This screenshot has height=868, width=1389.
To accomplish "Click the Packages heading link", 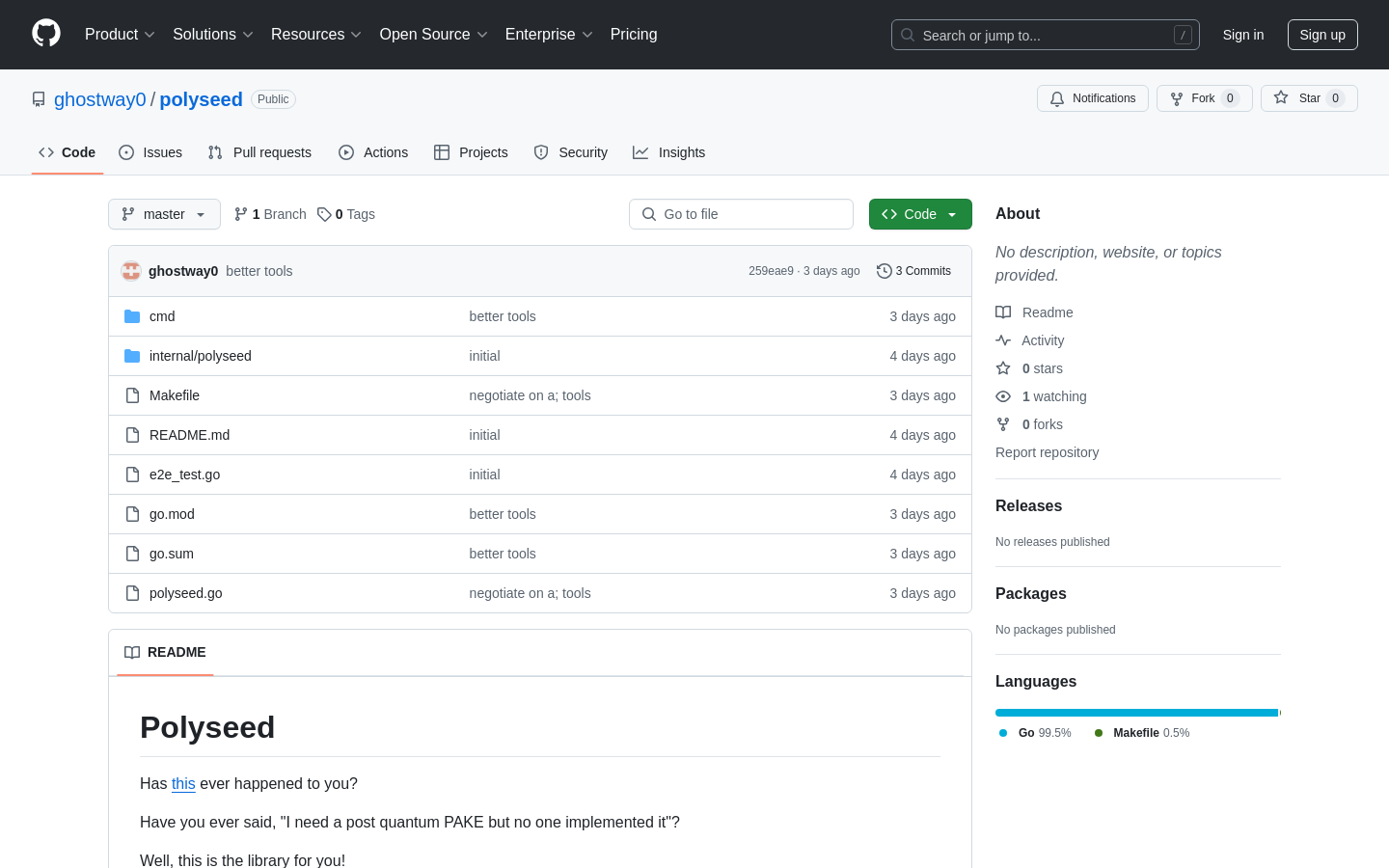I will coord(1030,594).
